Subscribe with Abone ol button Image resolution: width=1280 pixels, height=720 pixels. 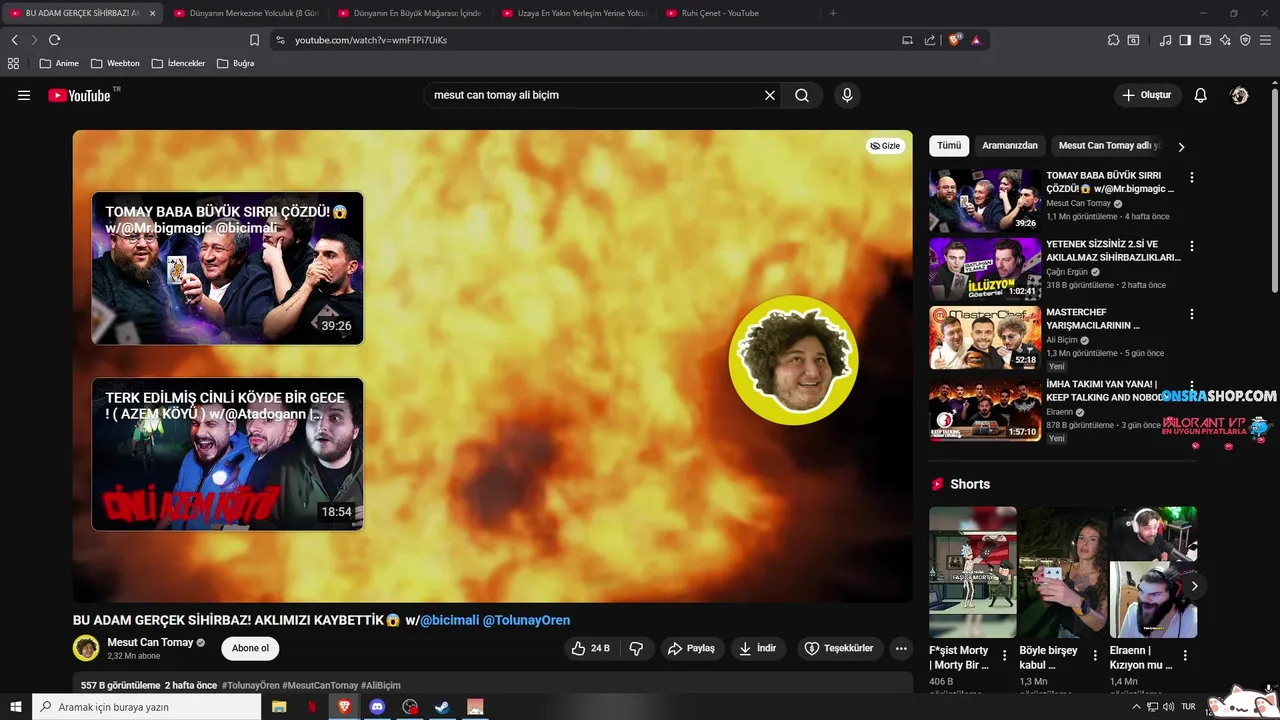click(250, 648)
